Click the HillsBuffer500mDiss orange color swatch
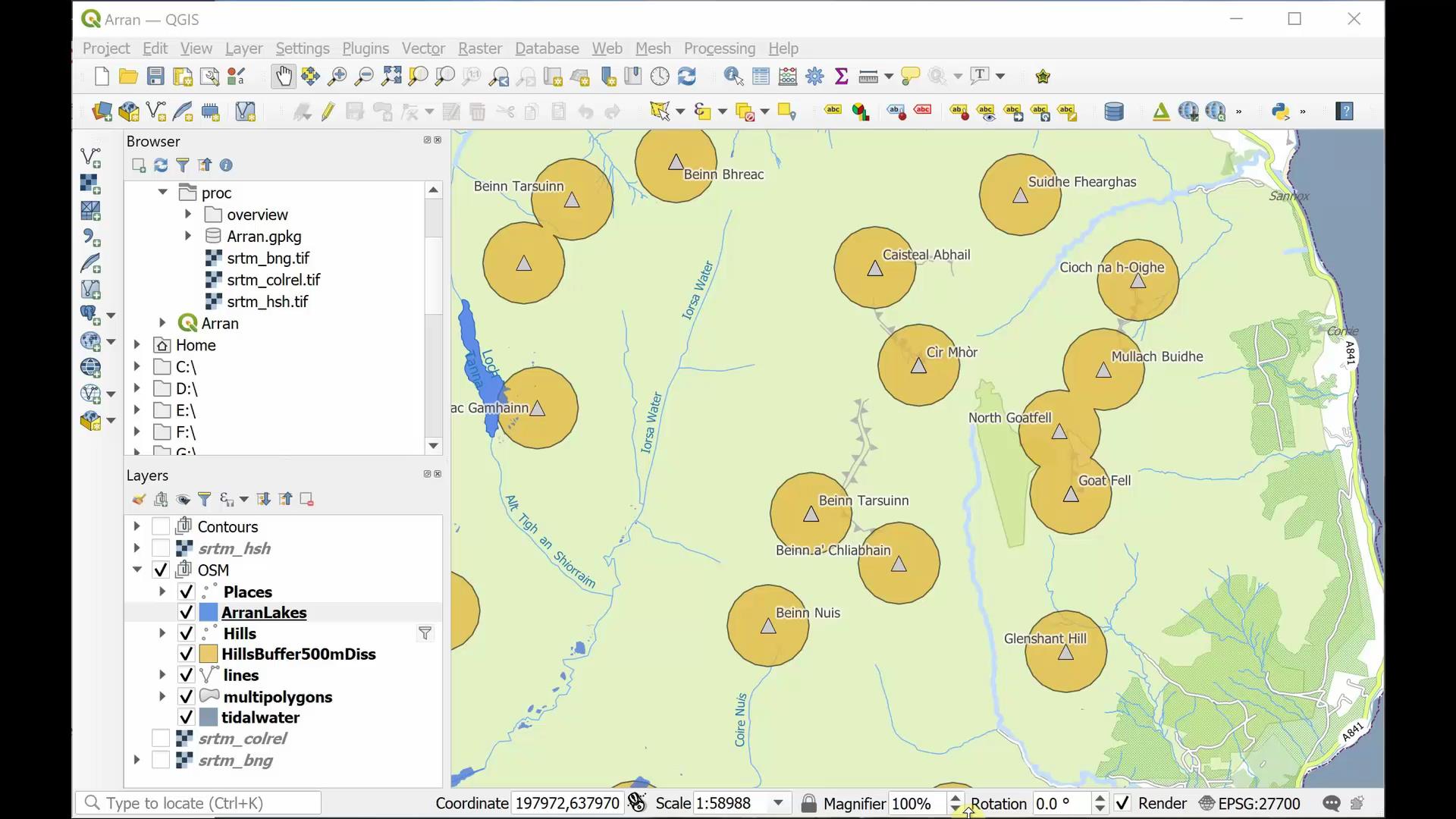This screenshot has height=819, width=1456. 209,654
